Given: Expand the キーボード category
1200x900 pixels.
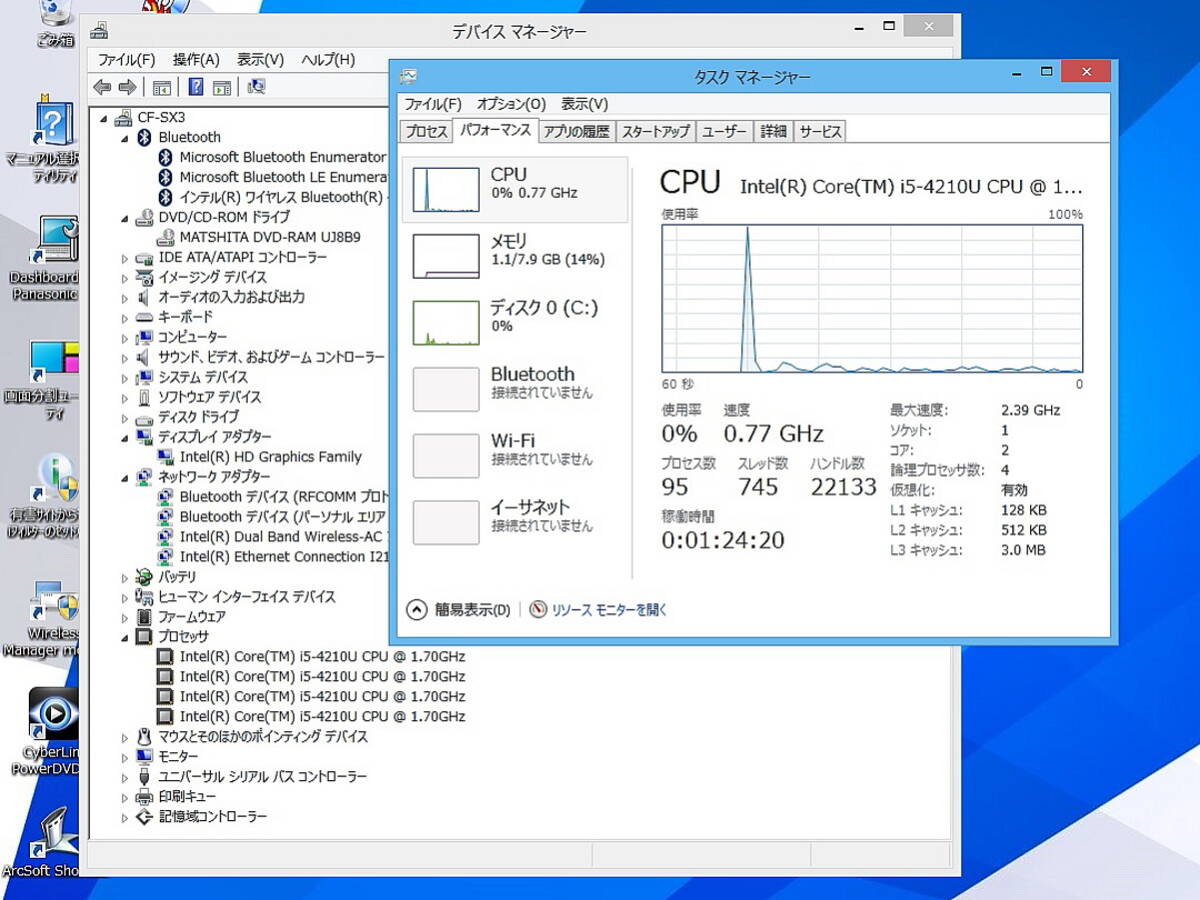Looking at the screenshot, I should tap(125, 317).
